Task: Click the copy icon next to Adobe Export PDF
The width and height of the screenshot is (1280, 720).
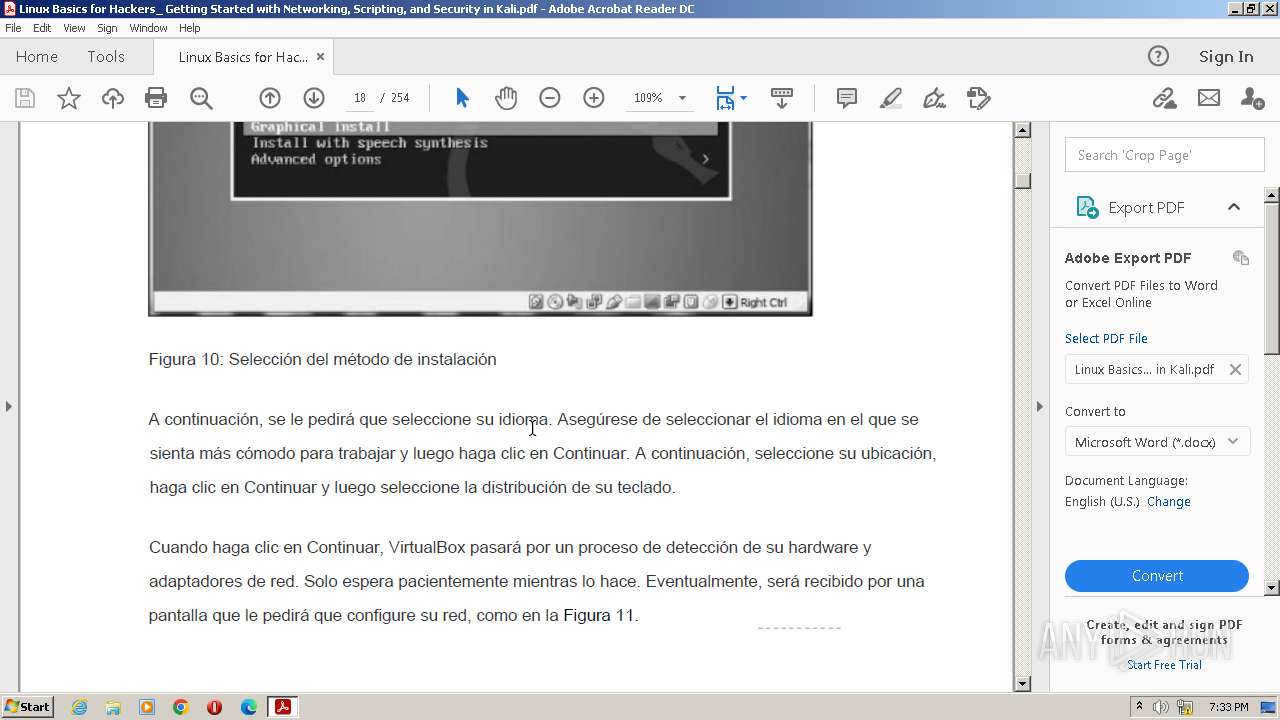Action: click(x=1241, y=258)
